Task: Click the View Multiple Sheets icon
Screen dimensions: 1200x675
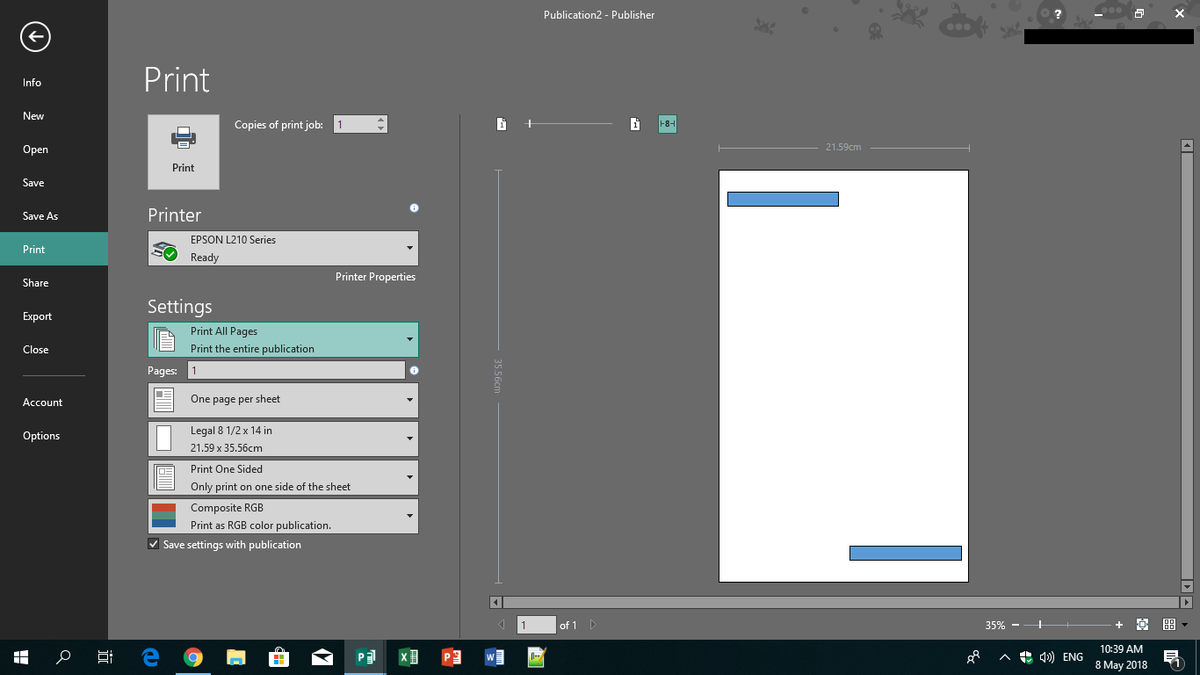Action: (1167, 625)
